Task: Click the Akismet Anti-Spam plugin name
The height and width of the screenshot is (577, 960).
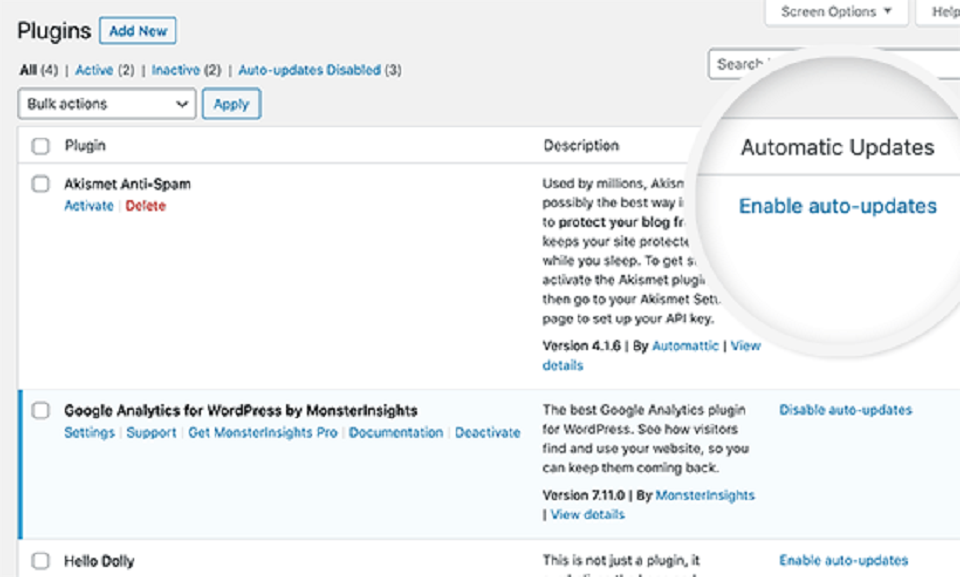Action: pyautogui.click(x=127, y=184)
